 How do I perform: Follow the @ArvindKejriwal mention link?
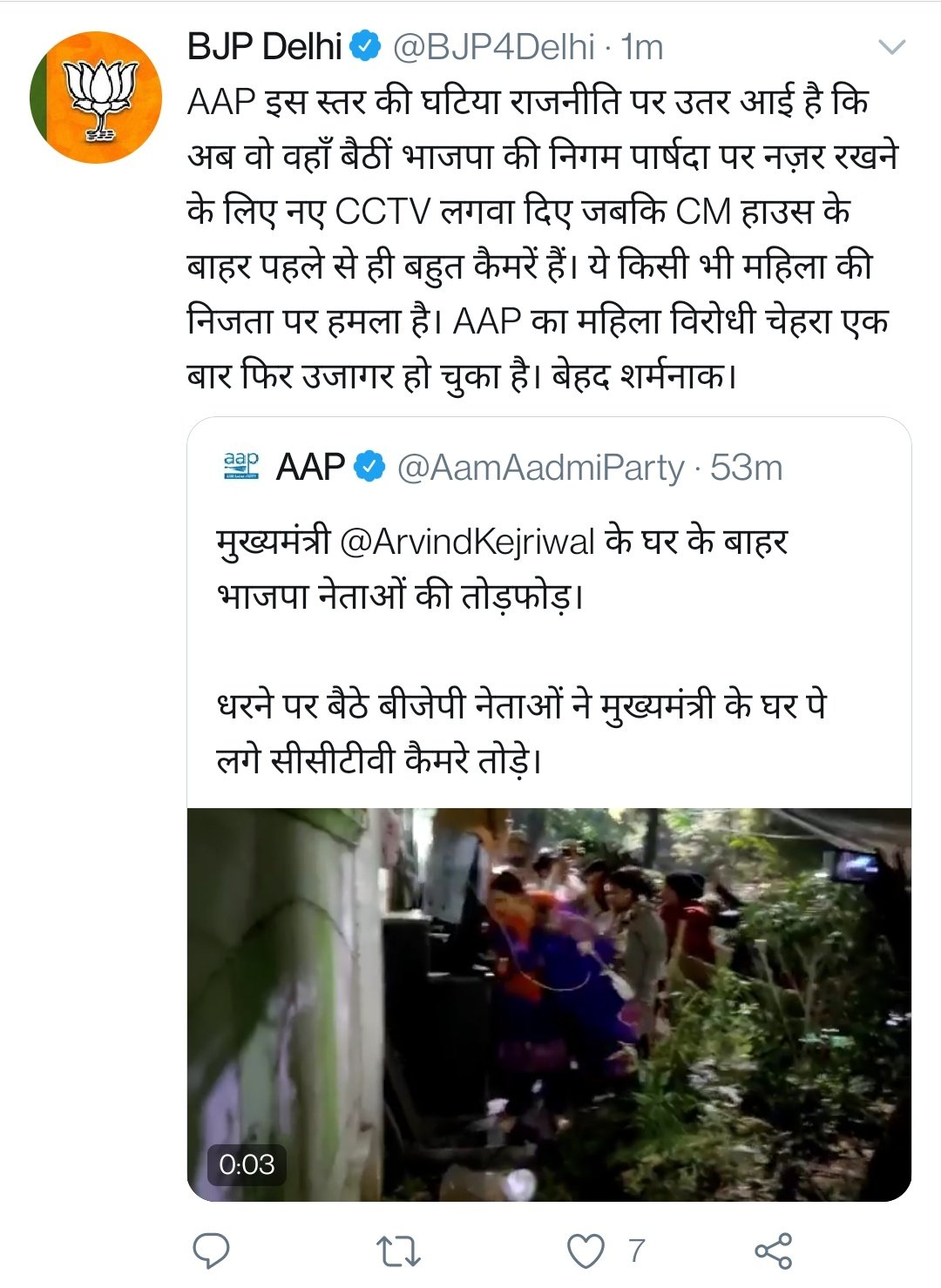click(466, 542)
